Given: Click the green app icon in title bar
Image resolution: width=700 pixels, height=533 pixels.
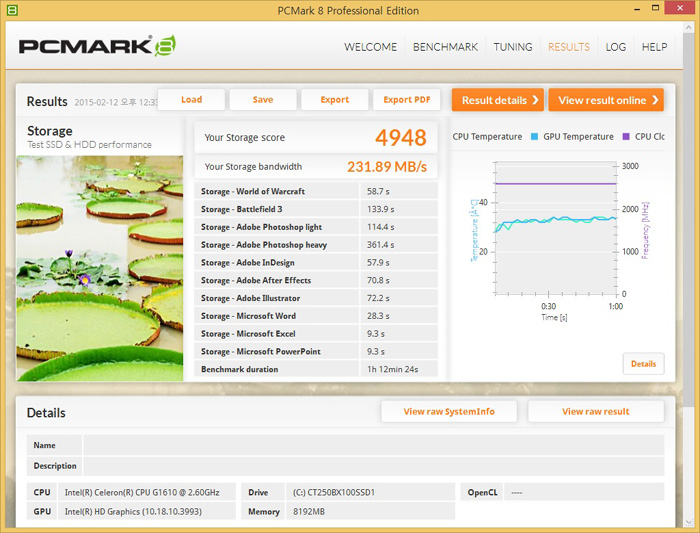Looking at the screenshot, I should [x=12, y=11].
